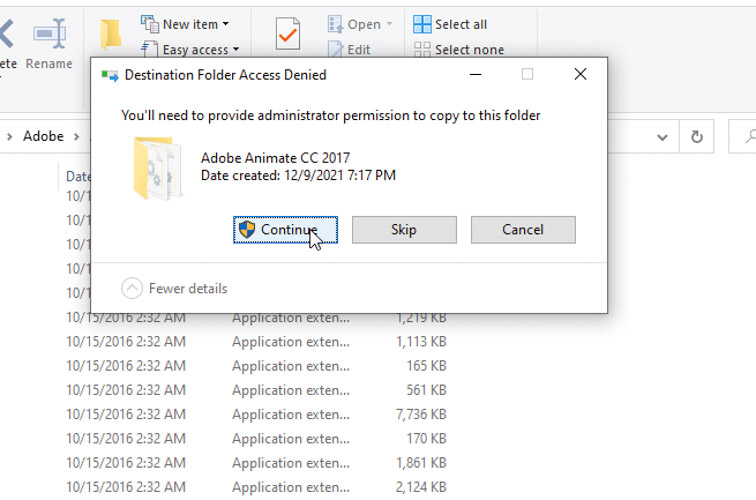Click the Properties checkmark icon
756x500 pixels.
[x=287, y=35]
